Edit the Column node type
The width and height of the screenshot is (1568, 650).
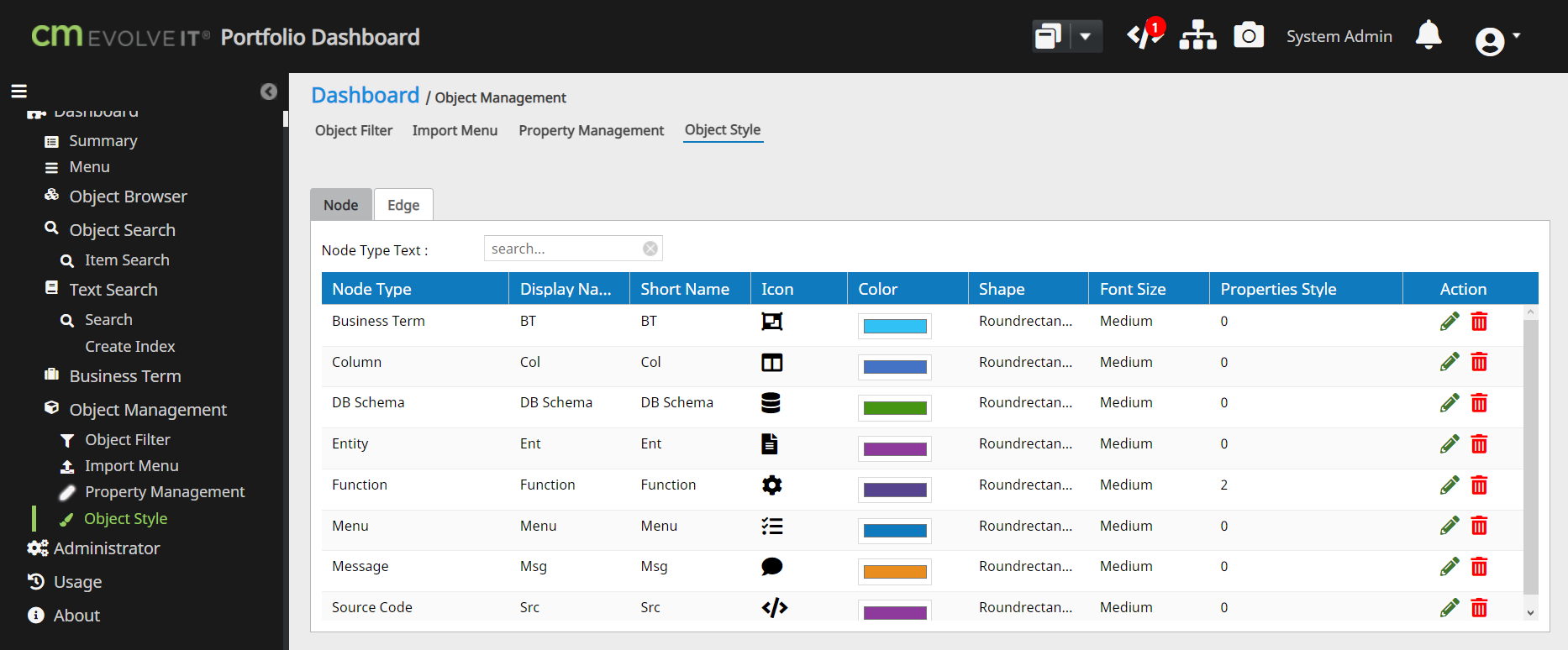1450,362
